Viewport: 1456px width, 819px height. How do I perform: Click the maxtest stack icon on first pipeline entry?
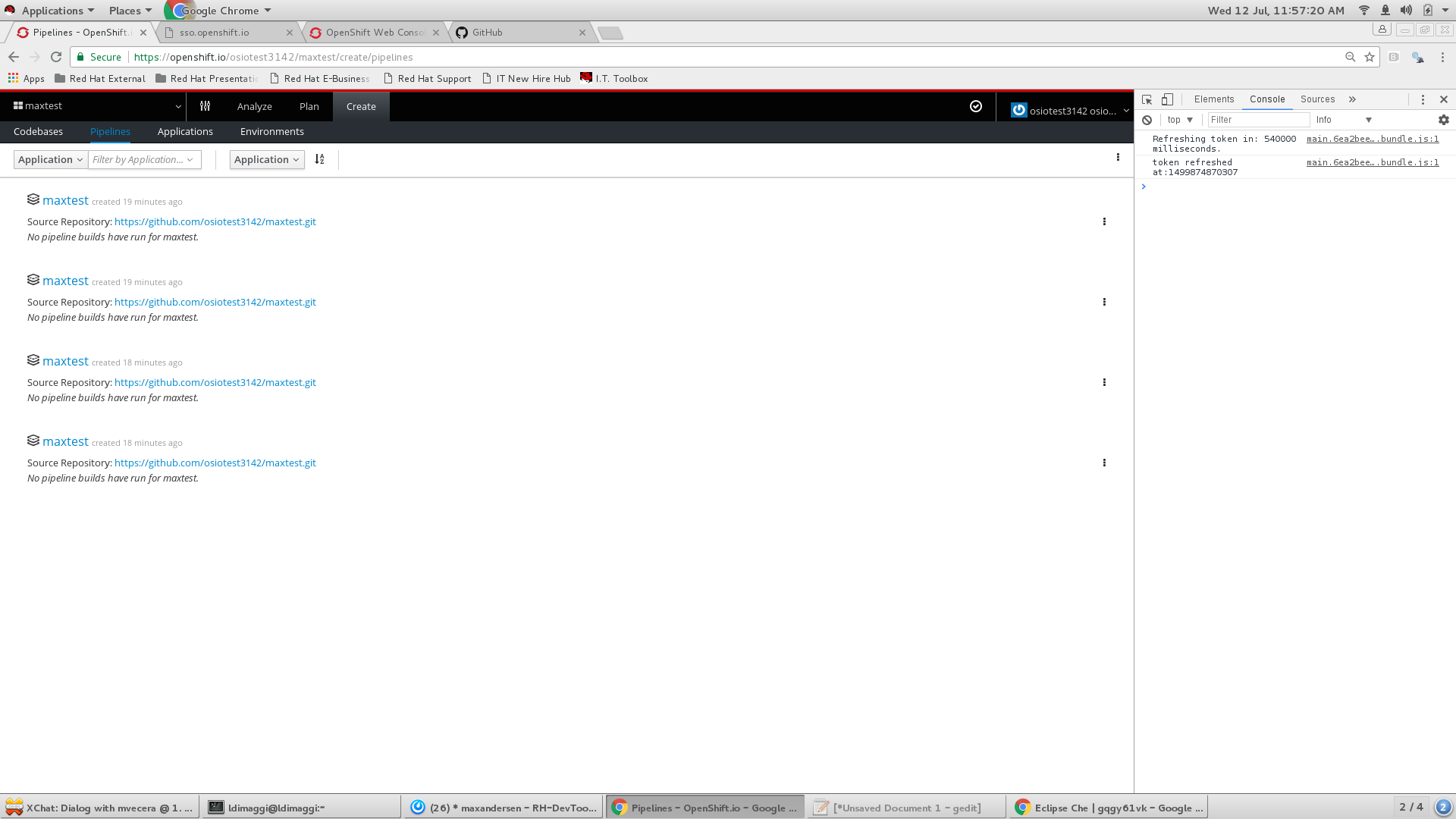(x=33, y=199)
